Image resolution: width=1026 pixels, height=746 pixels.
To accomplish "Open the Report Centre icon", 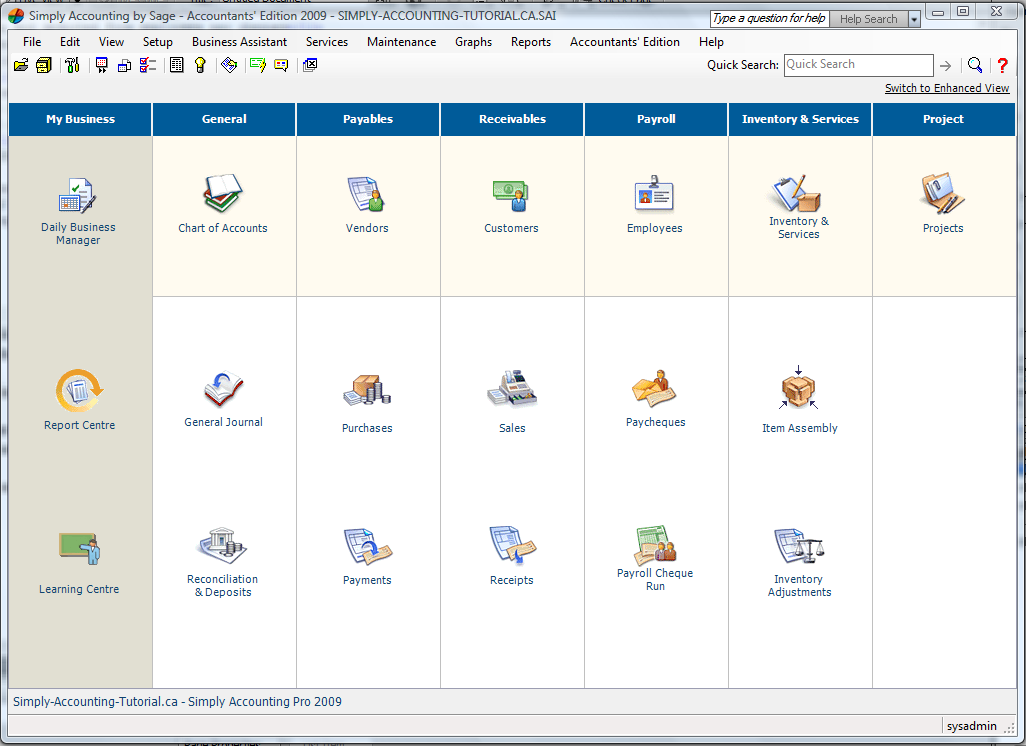I will pyautogui.click(x=79, y=391).
